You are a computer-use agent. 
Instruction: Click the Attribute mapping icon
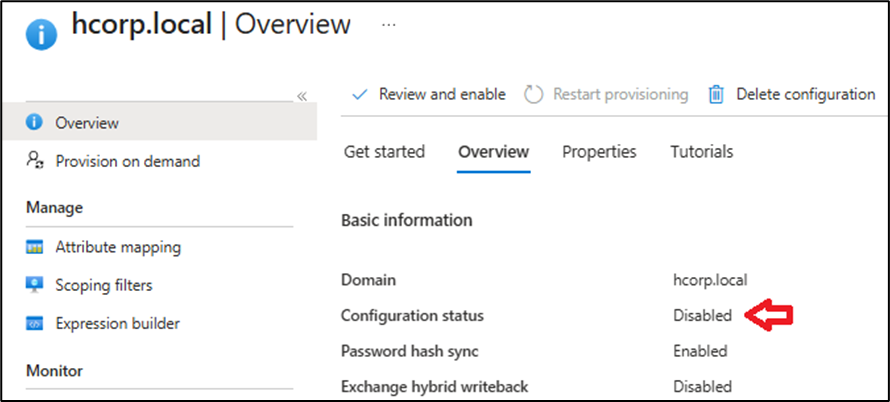point(35,247)
